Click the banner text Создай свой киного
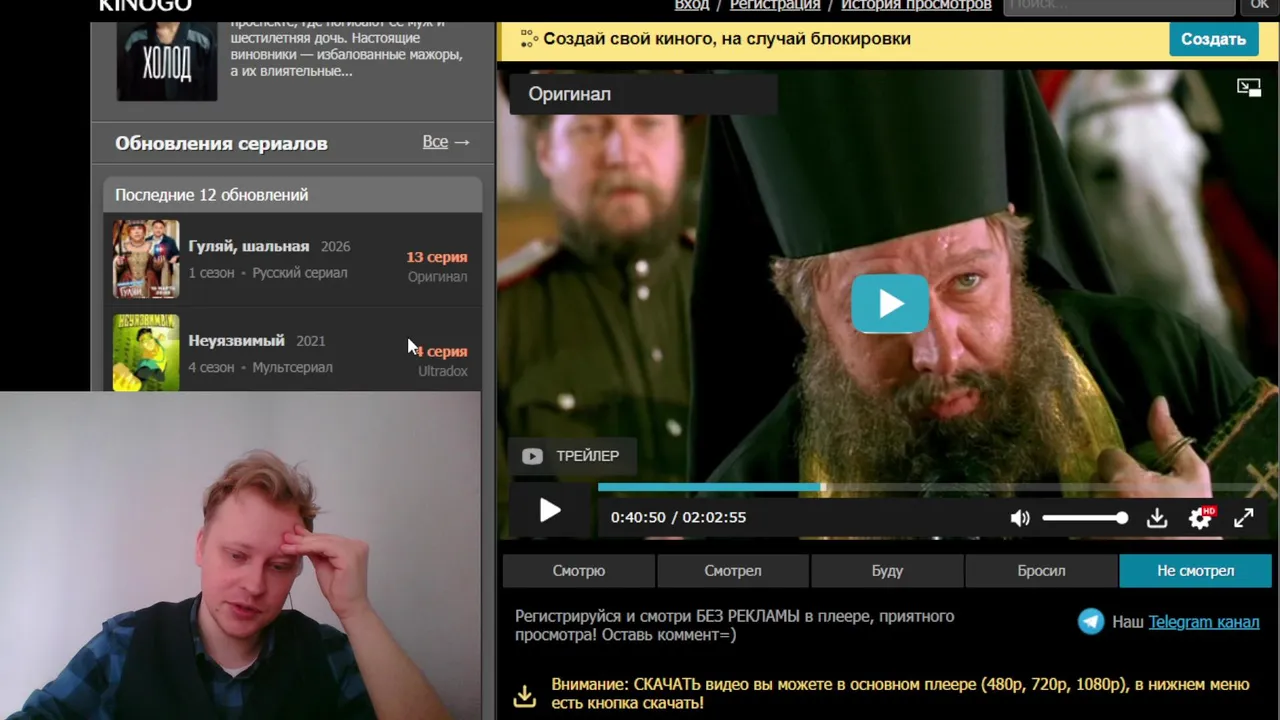 [727, 39]
